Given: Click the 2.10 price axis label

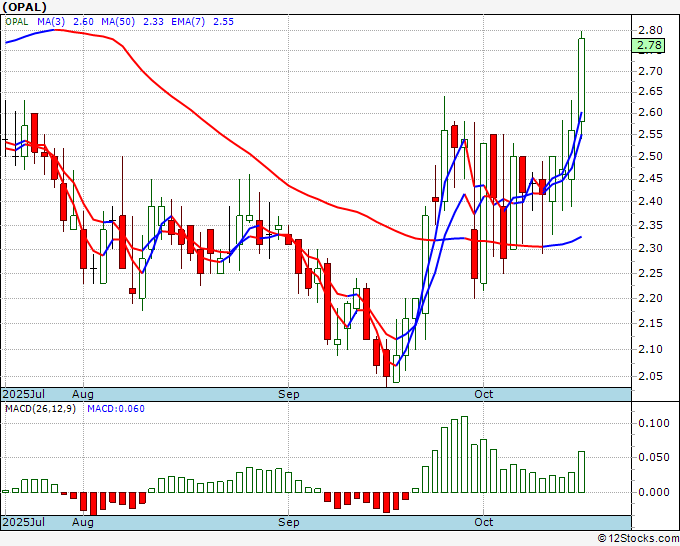Looking at the screenshot, I should (651, 350).
